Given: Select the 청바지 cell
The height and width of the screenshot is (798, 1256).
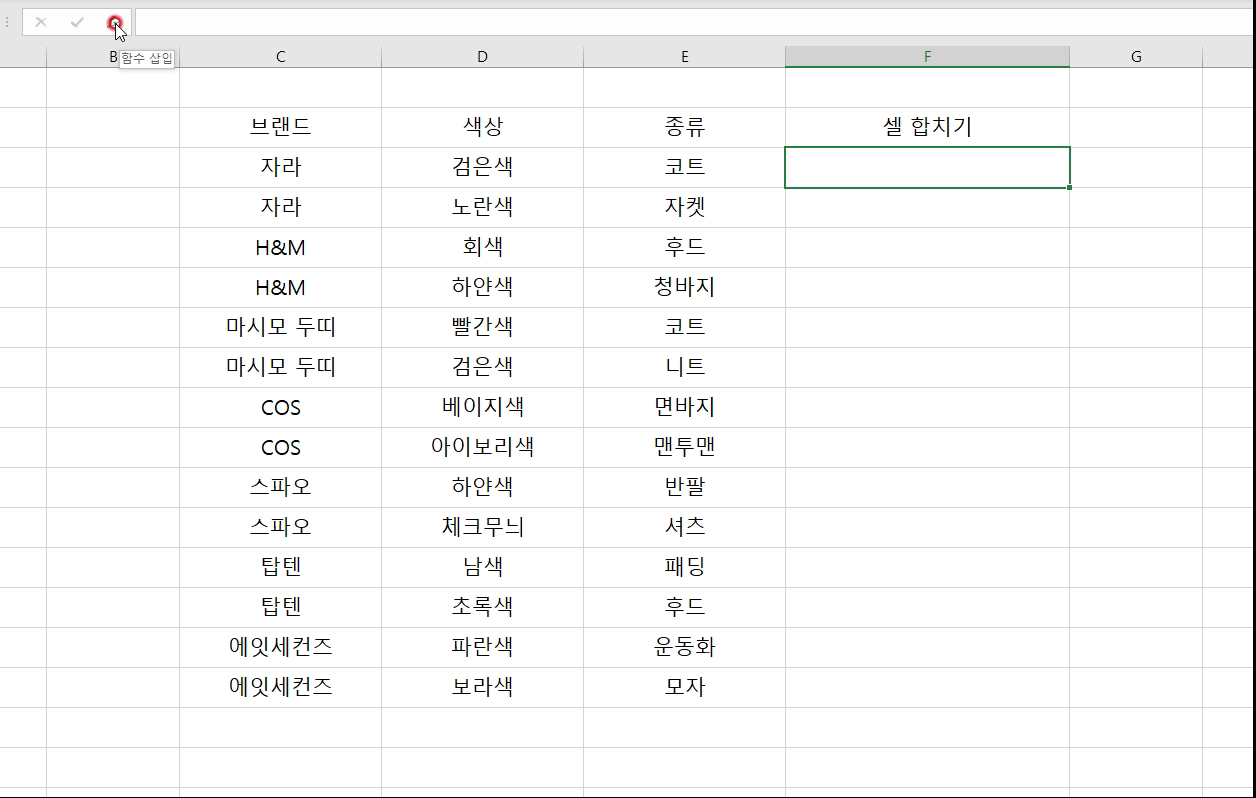Looking at the screenshot, I should click(685, 287).
